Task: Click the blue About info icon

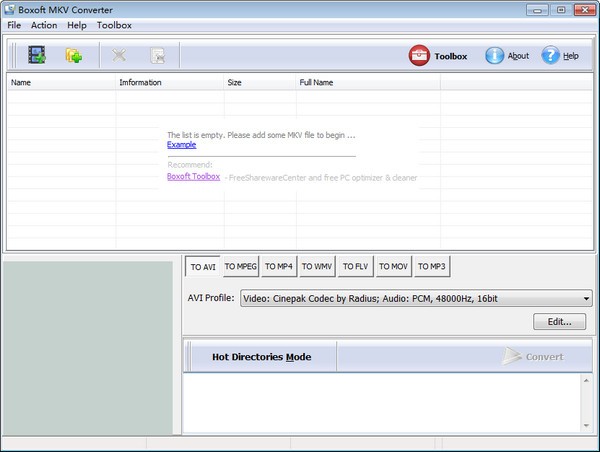Action: [494, 55]
